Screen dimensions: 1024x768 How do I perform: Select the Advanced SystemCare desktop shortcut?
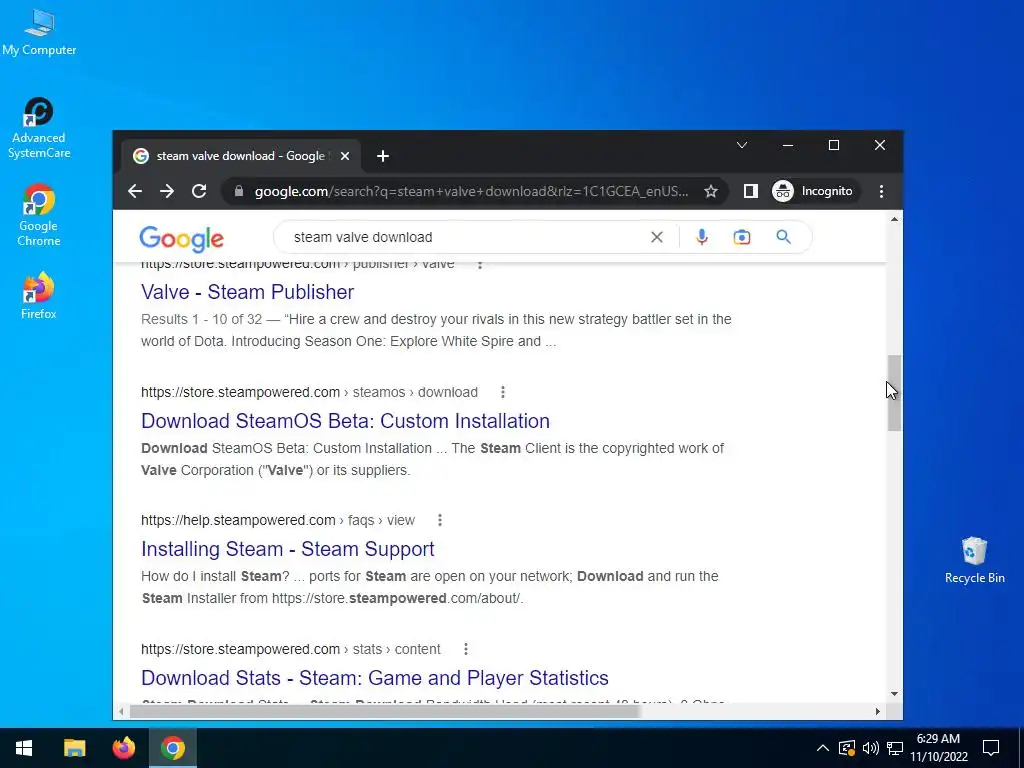click(x=39, y=128)
